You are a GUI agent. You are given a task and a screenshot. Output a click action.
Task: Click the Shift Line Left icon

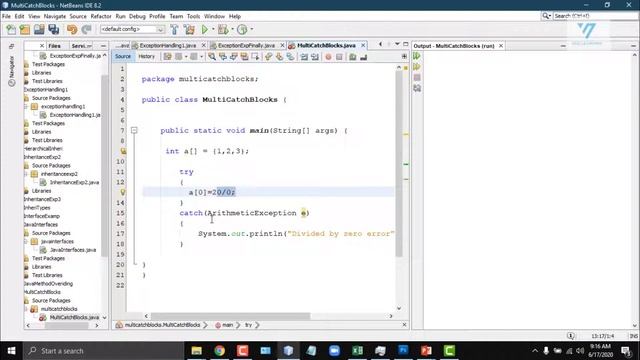[x=304, y=57]
